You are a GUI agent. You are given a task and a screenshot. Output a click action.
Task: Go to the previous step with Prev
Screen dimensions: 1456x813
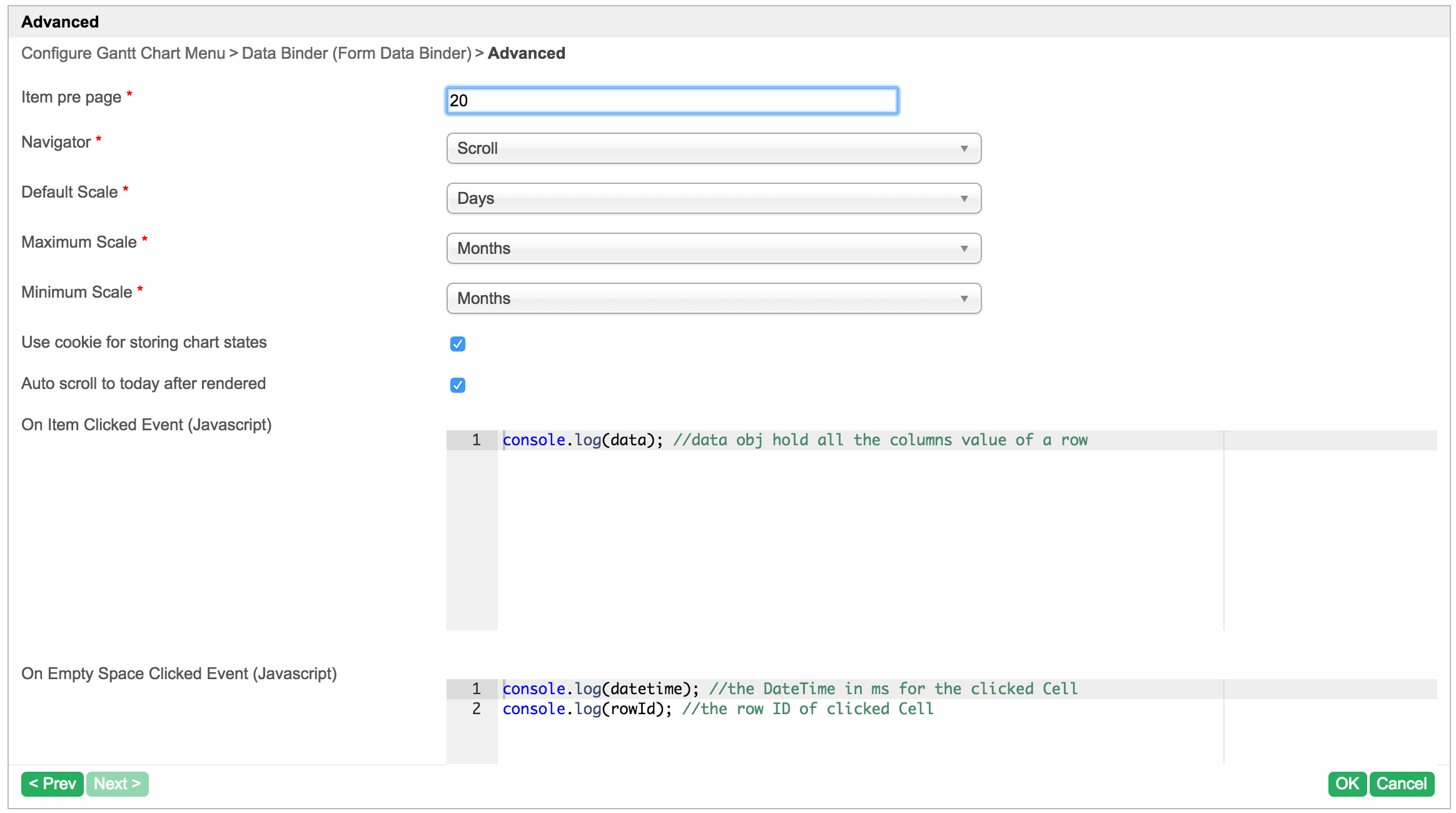[53, 784]
